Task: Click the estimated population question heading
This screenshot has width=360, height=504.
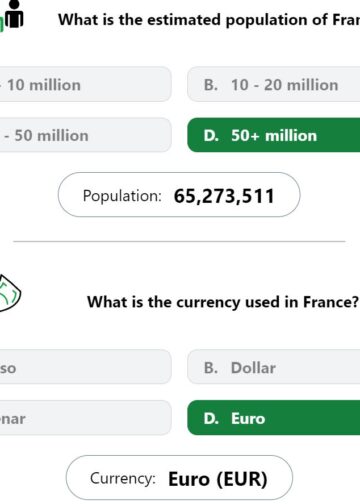Action: 209,19
